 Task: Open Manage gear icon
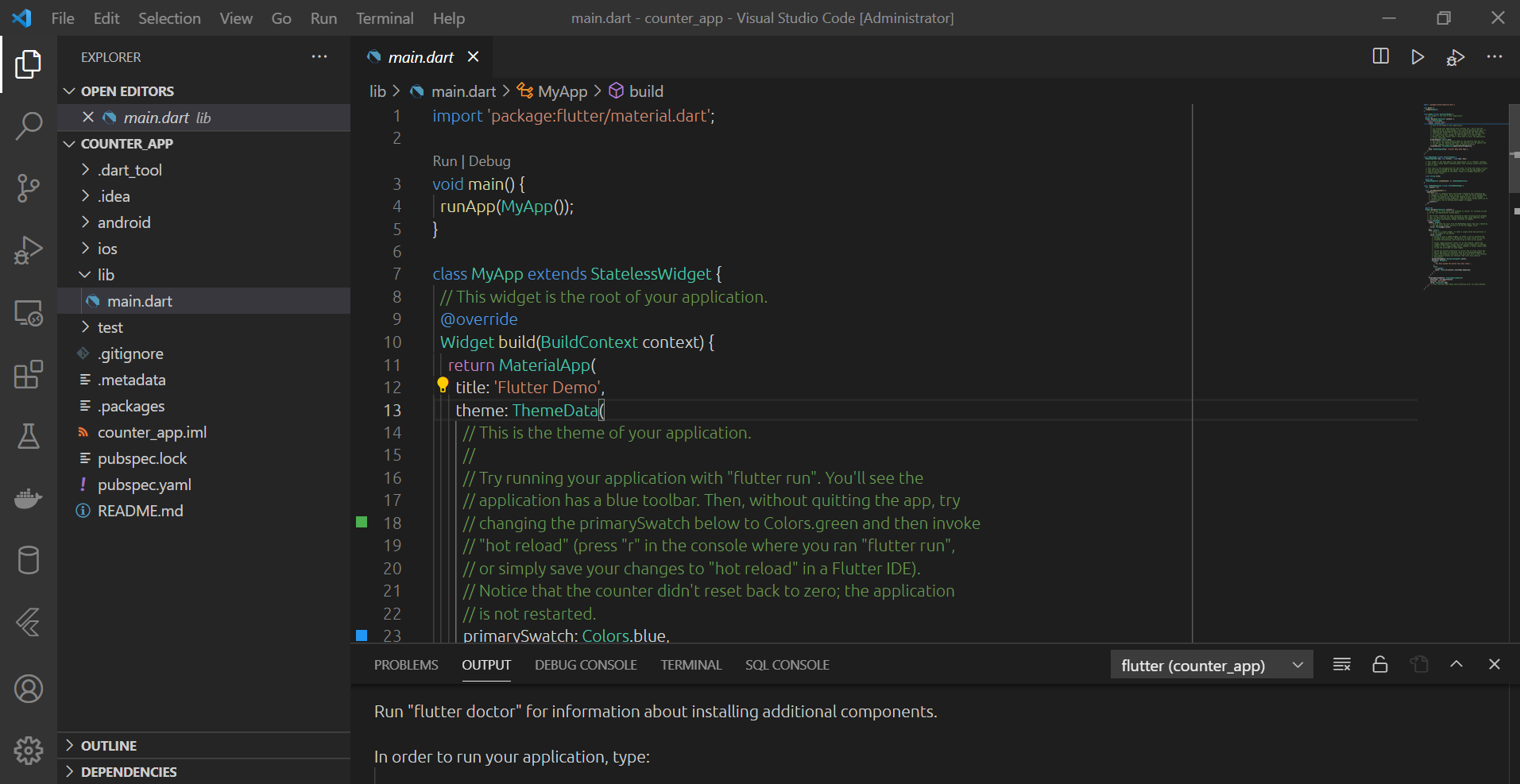pos(29,750)
